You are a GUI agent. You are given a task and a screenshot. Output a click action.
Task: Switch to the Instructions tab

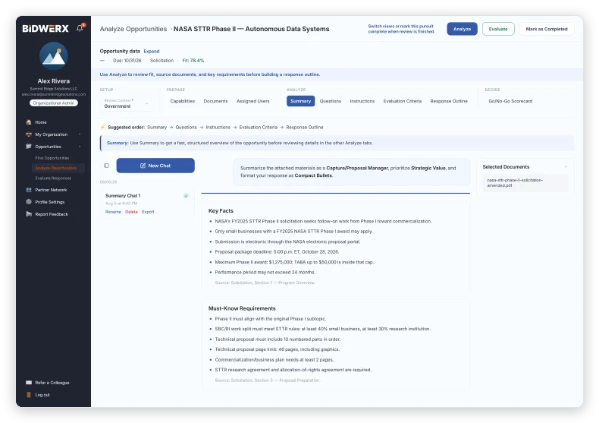pyautogui.click(x=362, y=101)
